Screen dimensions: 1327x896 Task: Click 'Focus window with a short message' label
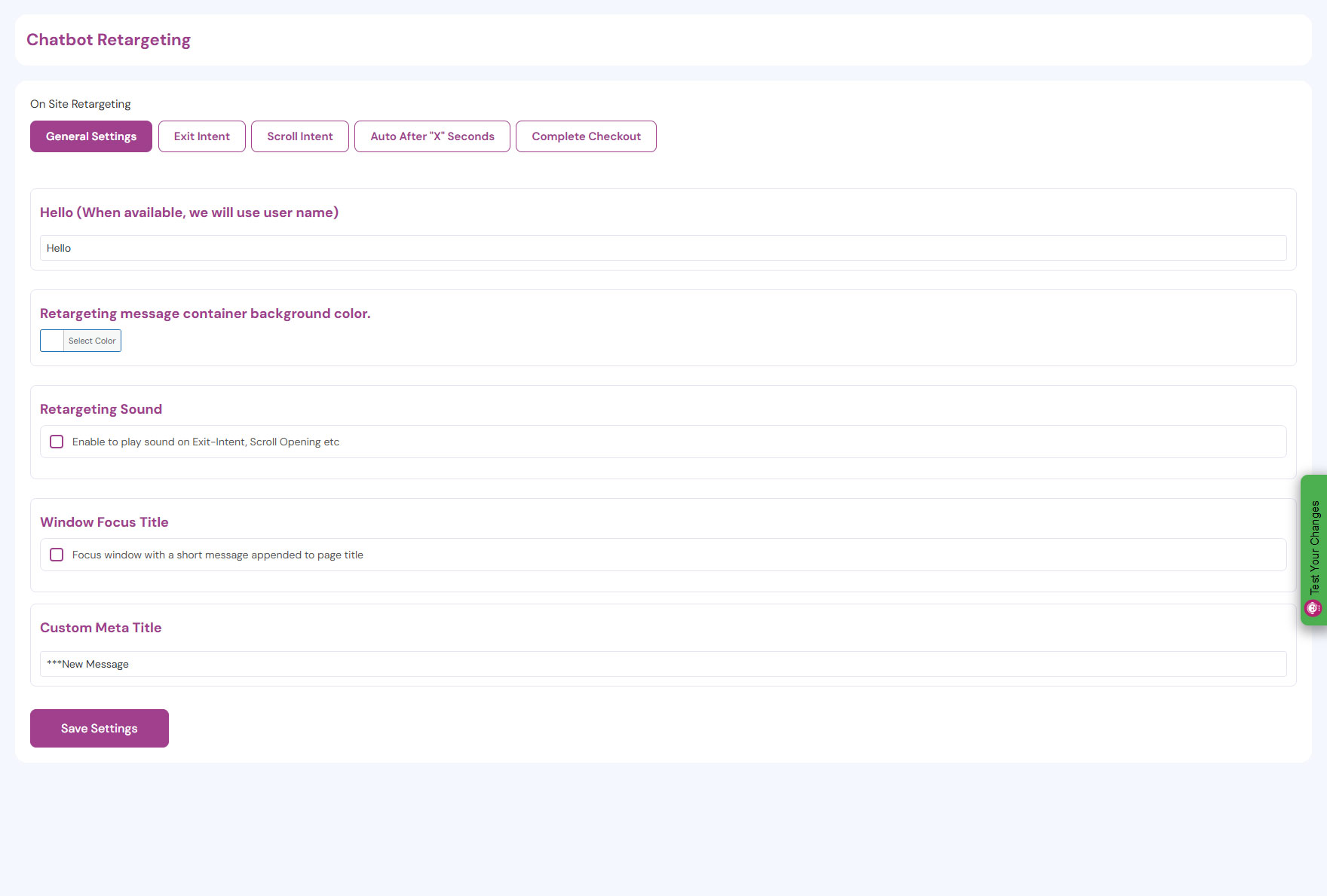click(217, 555)
